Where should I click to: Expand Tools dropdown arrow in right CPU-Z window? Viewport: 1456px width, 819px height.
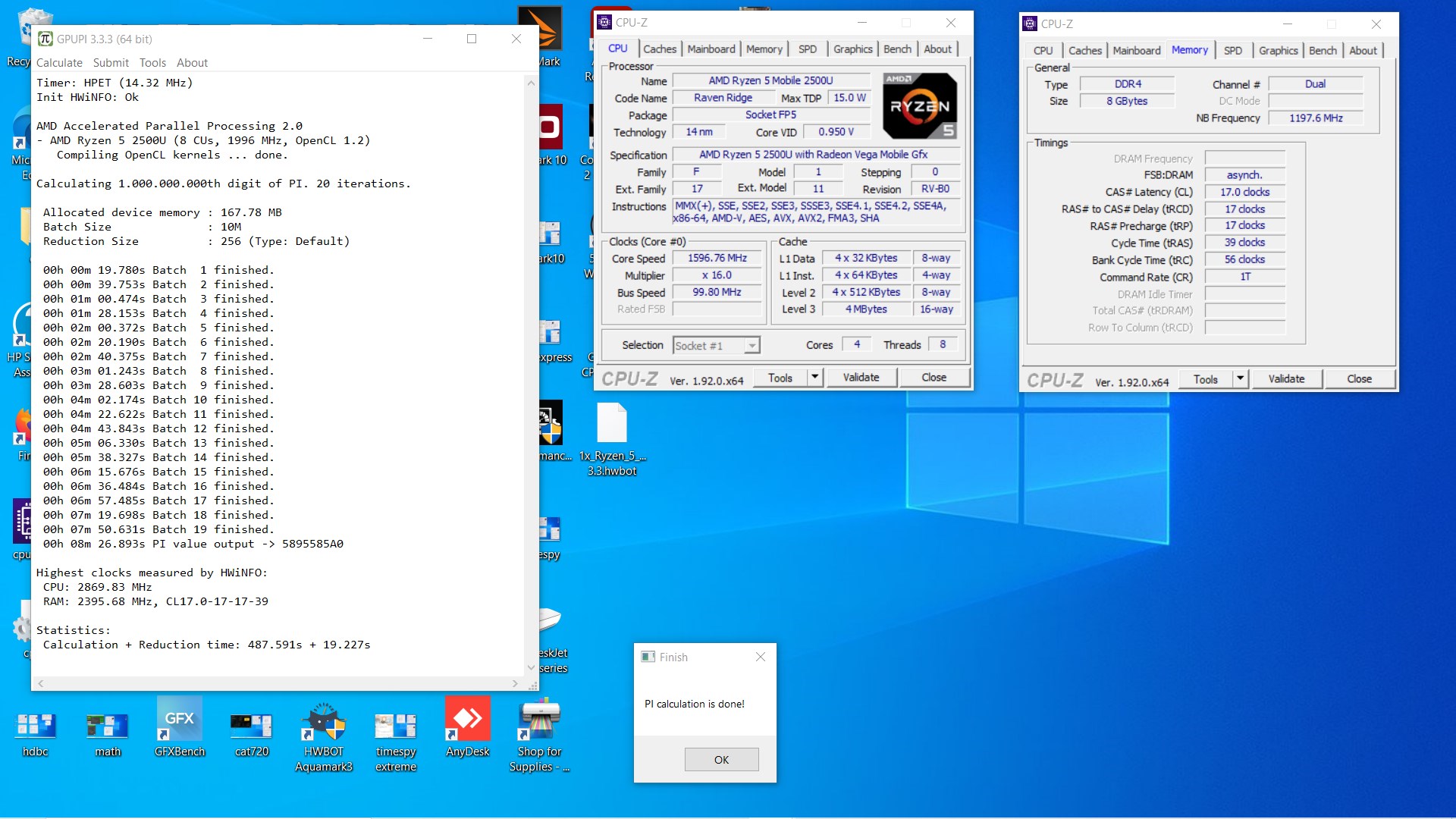pos(1241,378)
